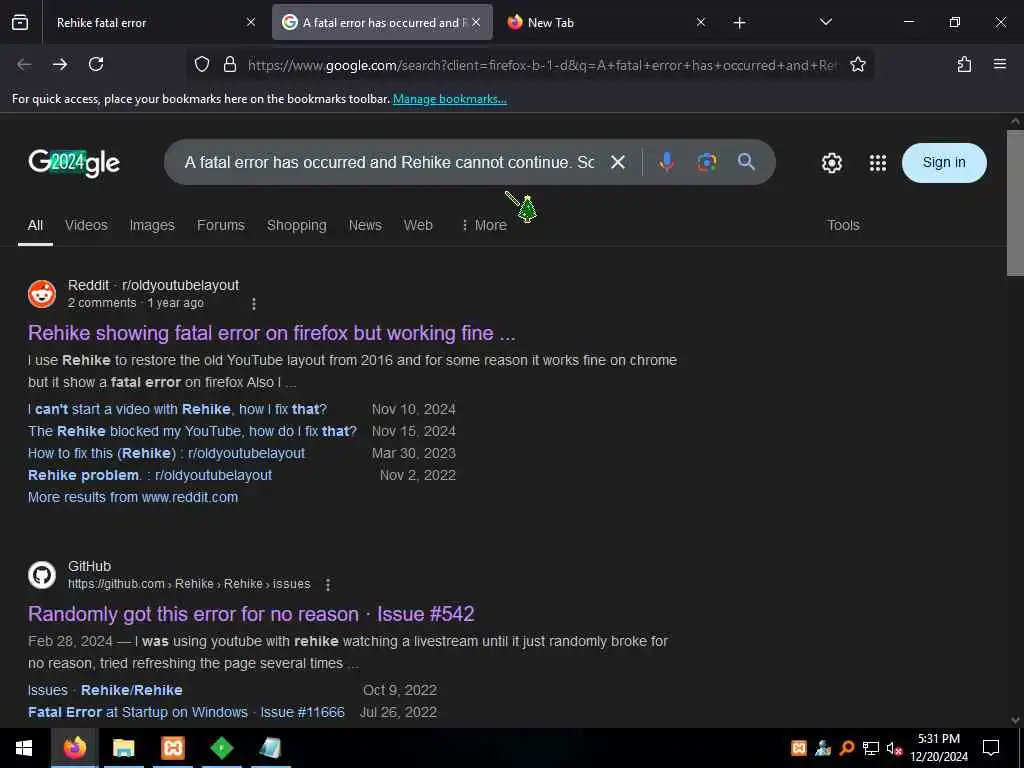
Task: Open the Reddit result's three-dot menu
Action: [x=254, y=304]
